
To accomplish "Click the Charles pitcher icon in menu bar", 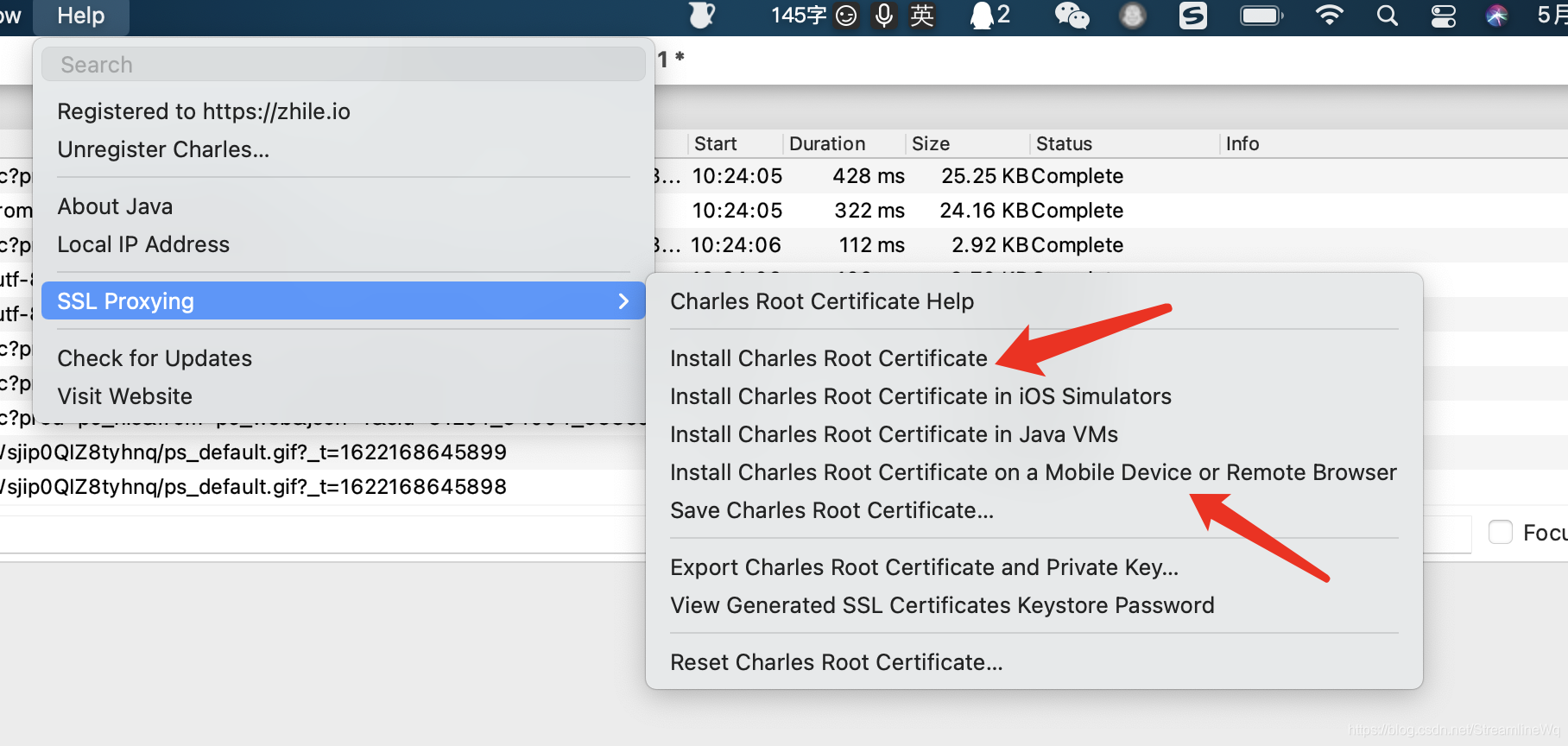I will pyautogui.click(x=702, y=16).
